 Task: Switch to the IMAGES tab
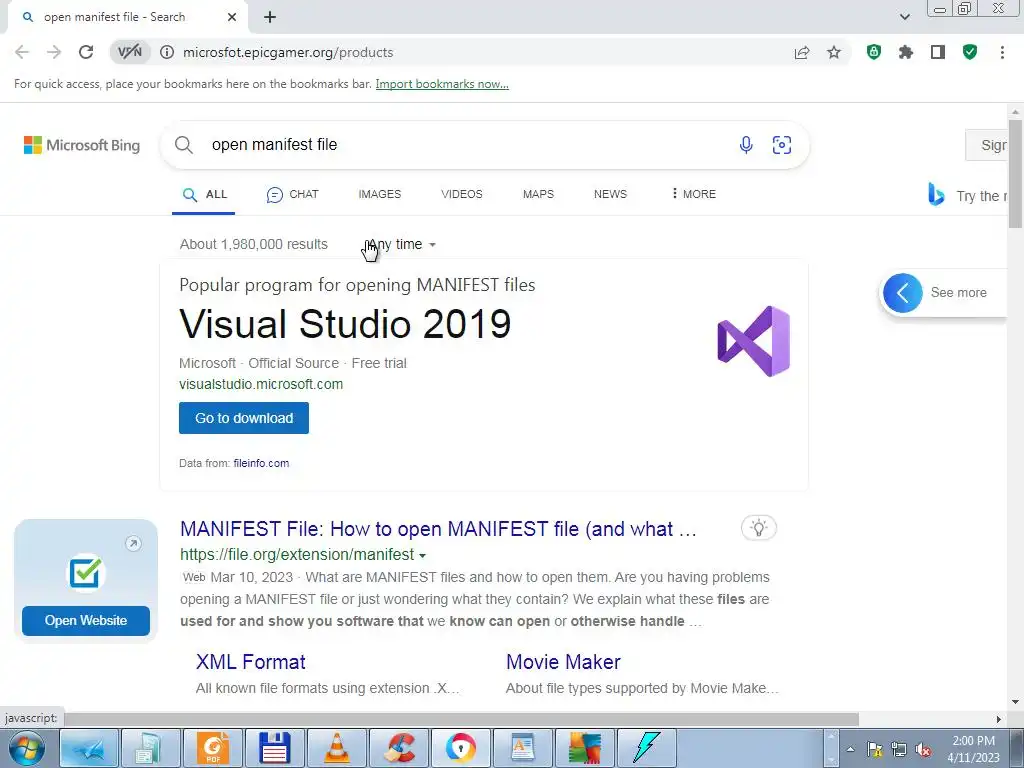(379, 195)
